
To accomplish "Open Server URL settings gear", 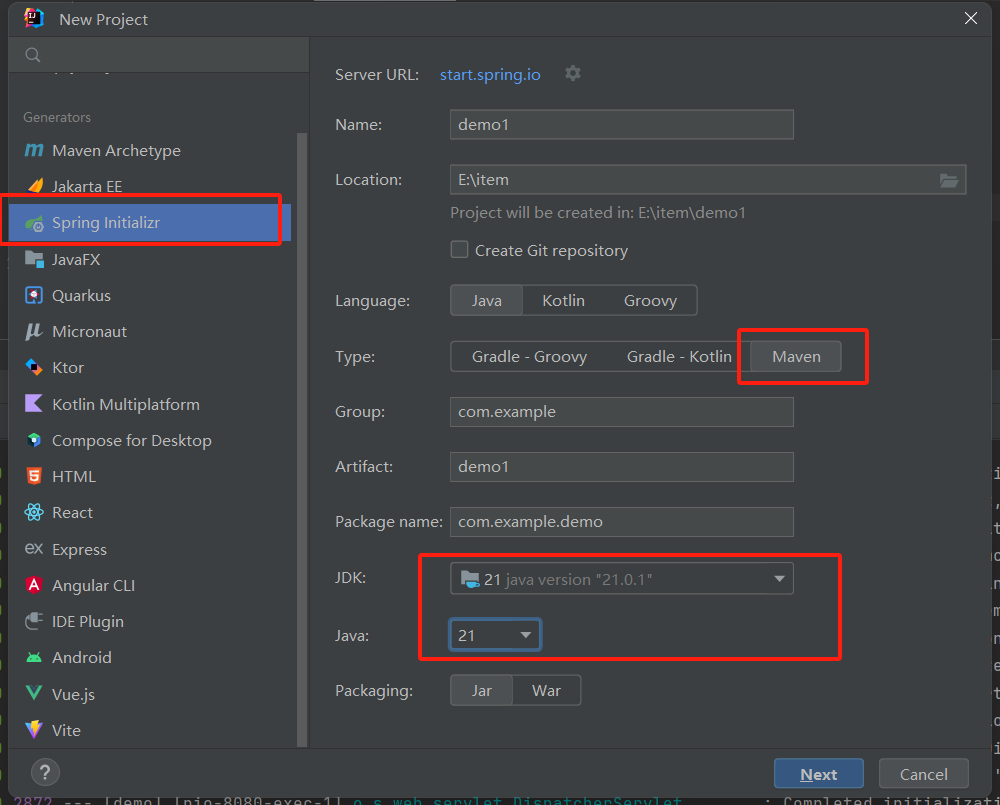I will pos(573,73).
